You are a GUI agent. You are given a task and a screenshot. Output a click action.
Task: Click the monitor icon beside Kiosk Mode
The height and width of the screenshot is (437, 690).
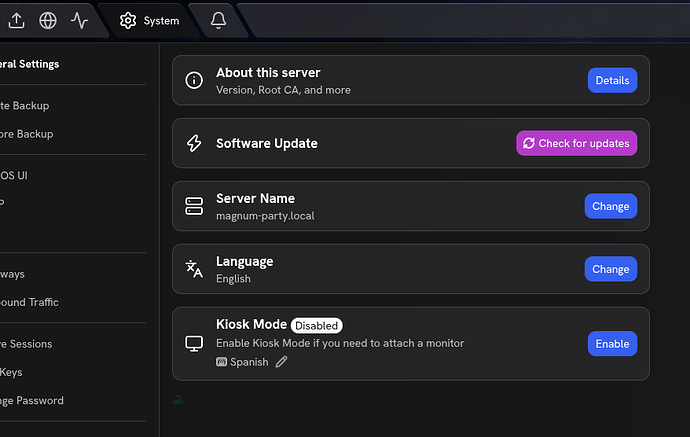tap(194, 344)
